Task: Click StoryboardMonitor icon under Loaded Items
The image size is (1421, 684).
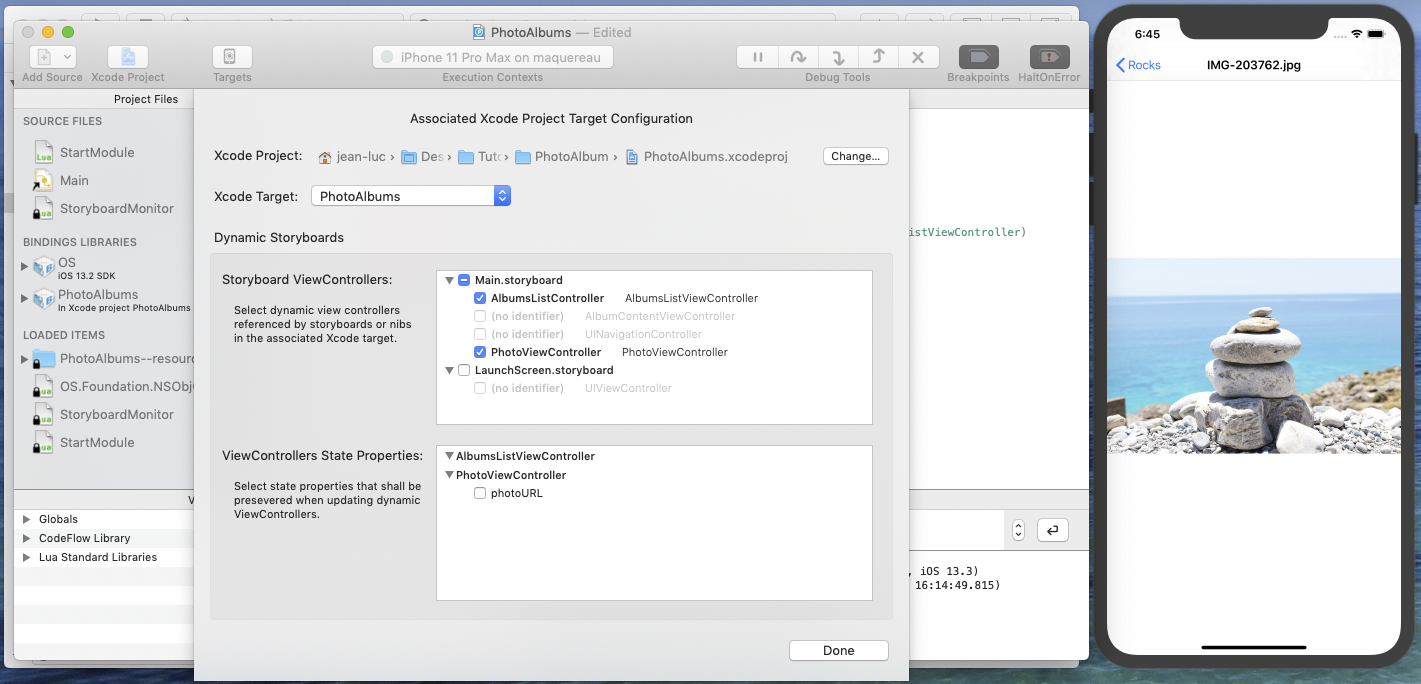Action: tap(43, 414)
